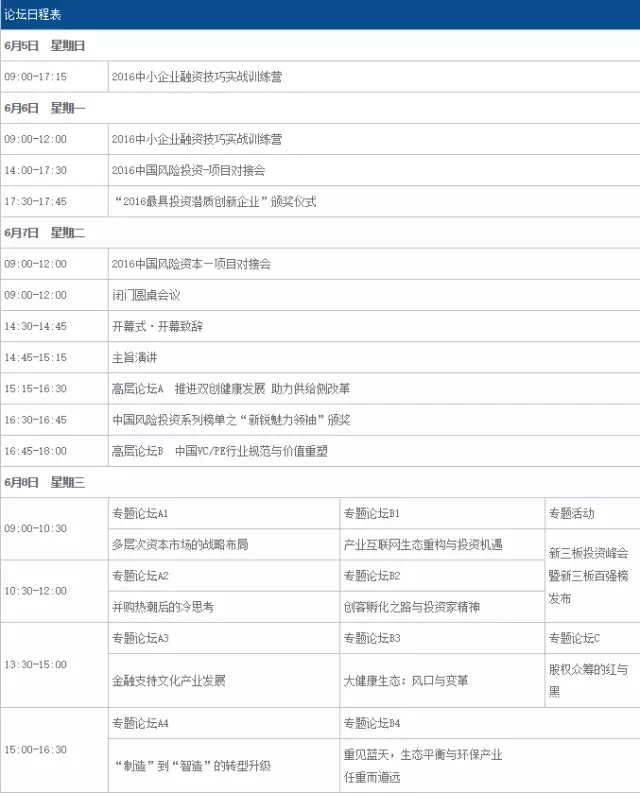Select the 主旨演讲 session
The image size is (640, 793).
click(134, 357)
